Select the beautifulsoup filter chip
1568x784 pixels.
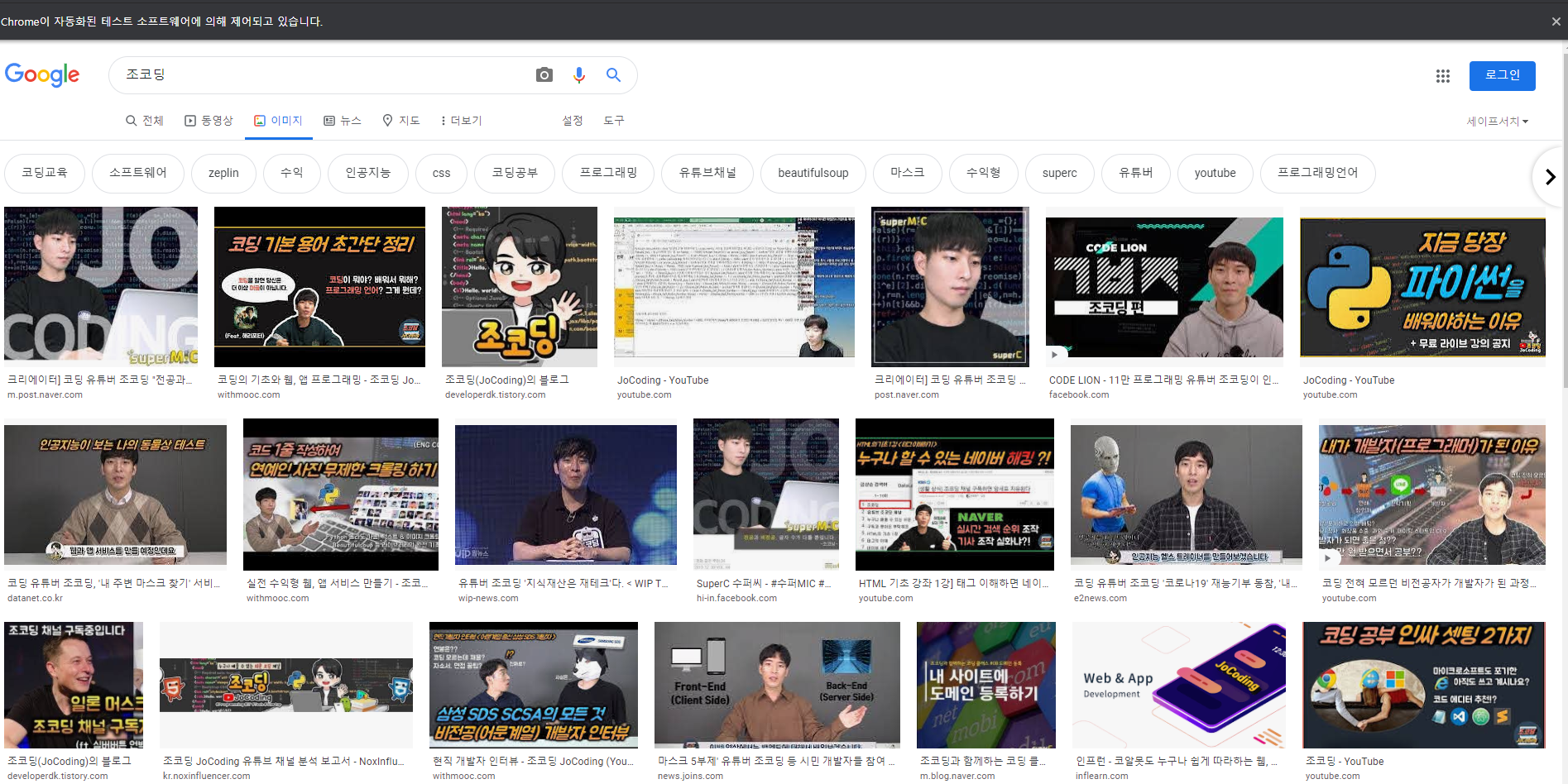[x=813, y=173]
